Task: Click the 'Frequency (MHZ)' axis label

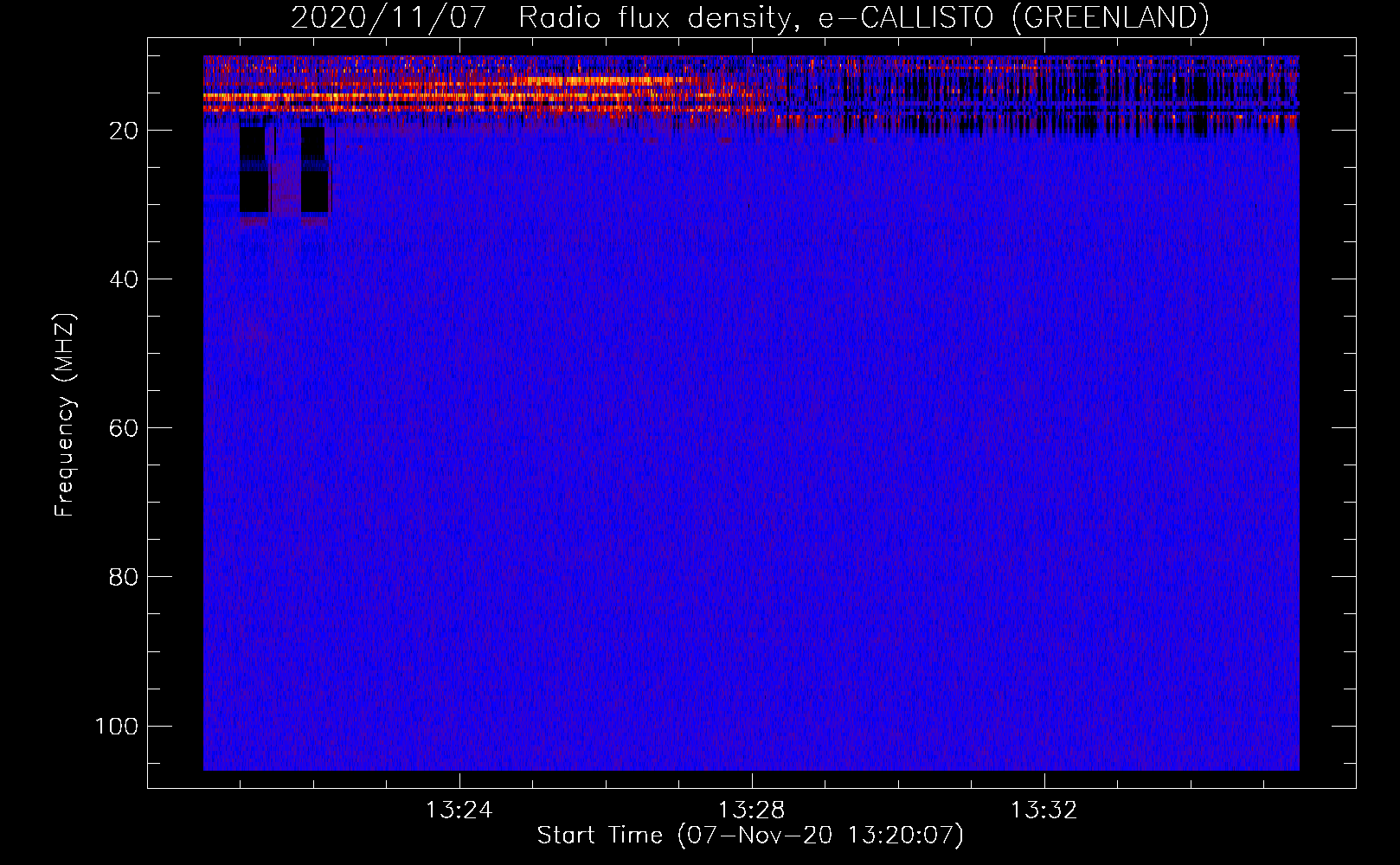Action: pos(65,415)
